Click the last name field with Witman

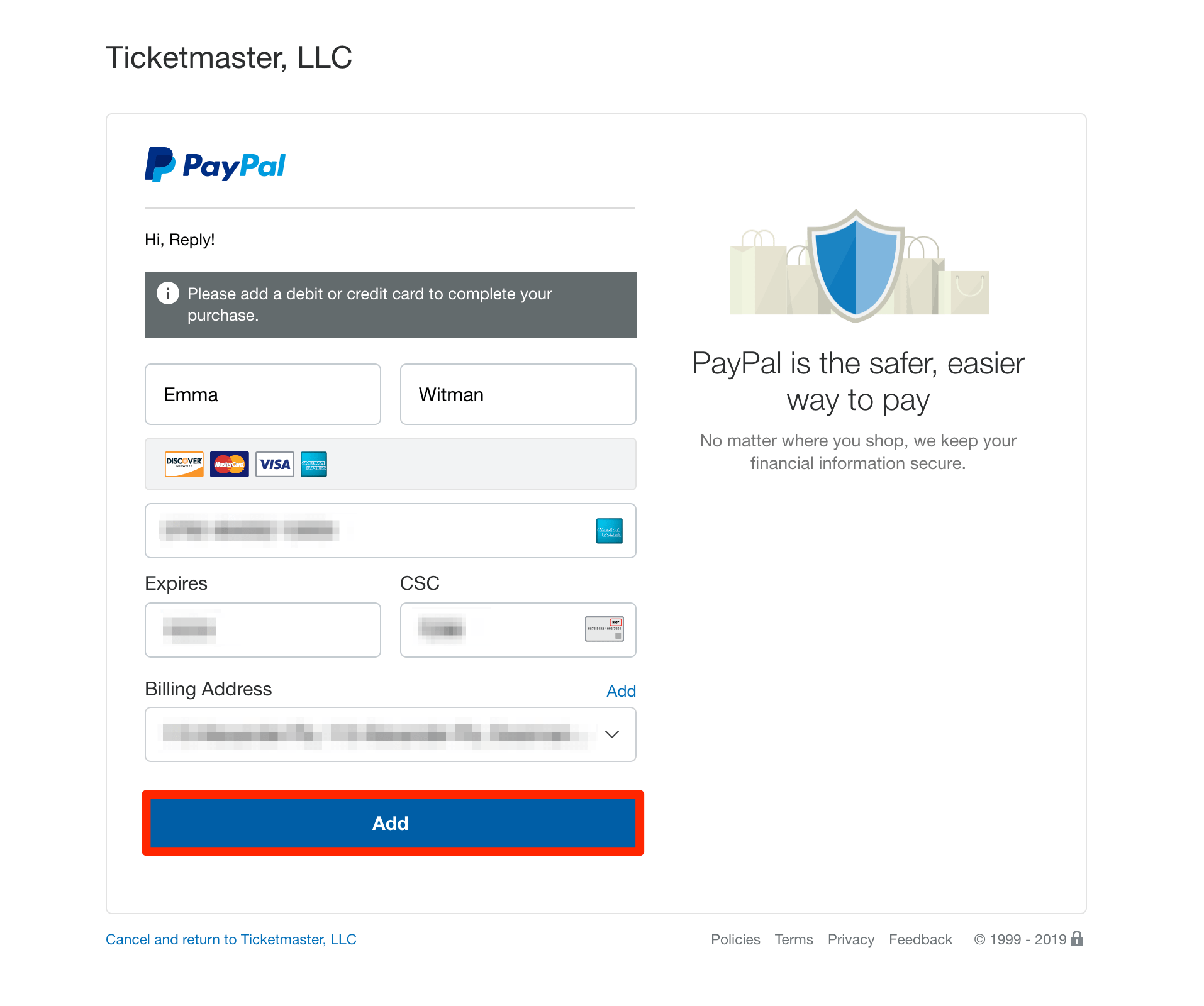pos(518,394)
